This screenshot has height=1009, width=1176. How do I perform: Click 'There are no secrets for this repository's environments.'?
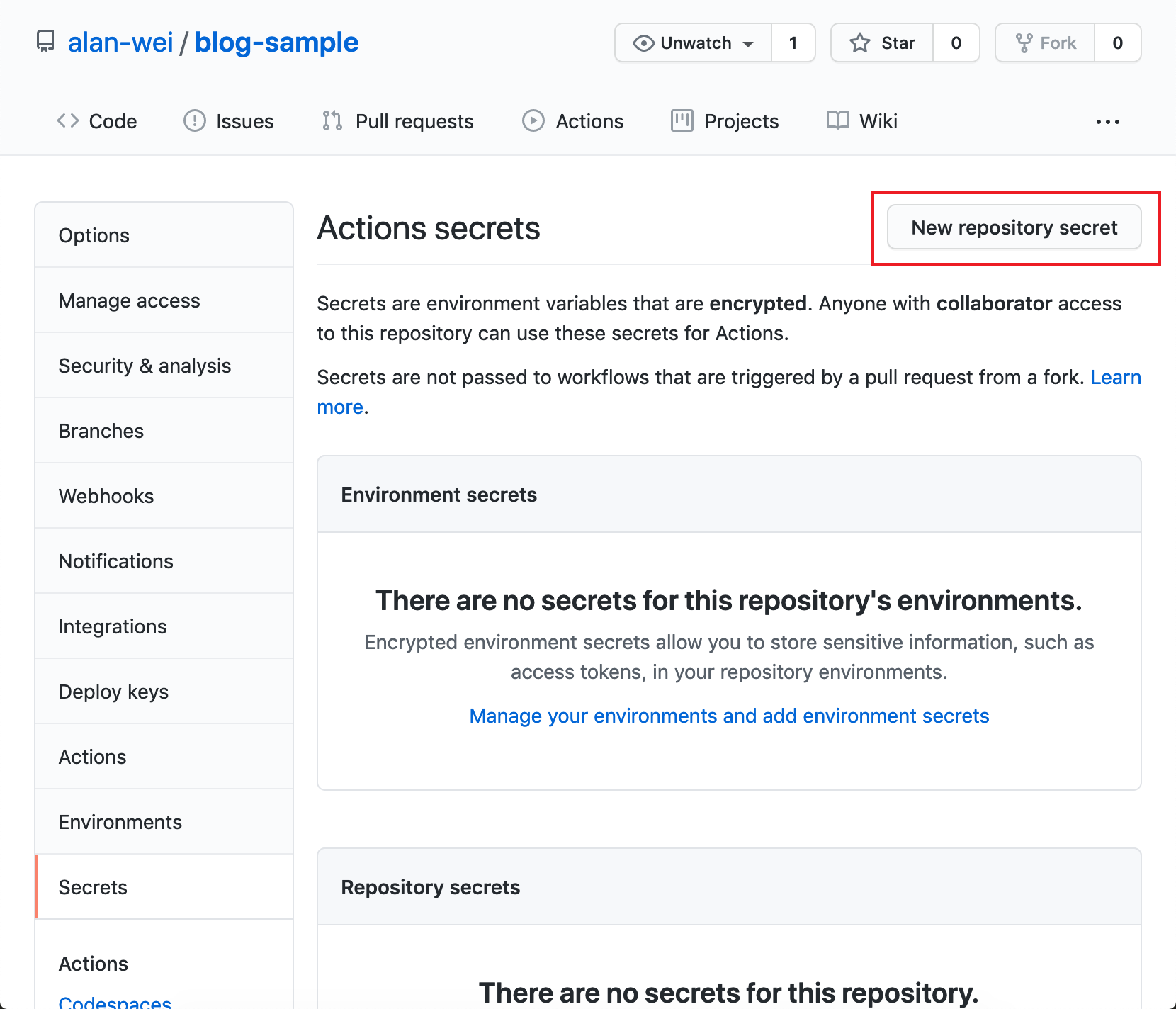click(729, 600)
